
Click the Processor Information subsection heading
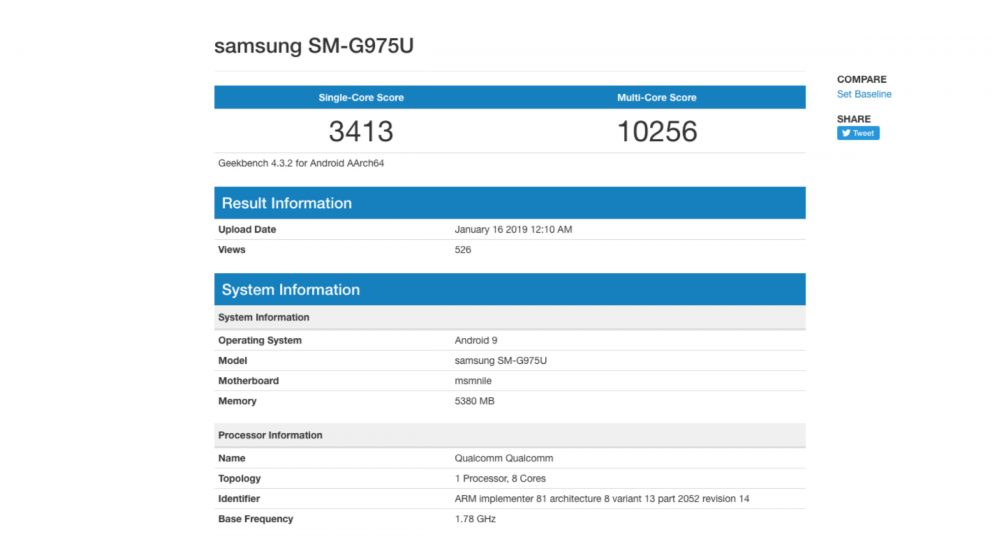coord(270,435)
